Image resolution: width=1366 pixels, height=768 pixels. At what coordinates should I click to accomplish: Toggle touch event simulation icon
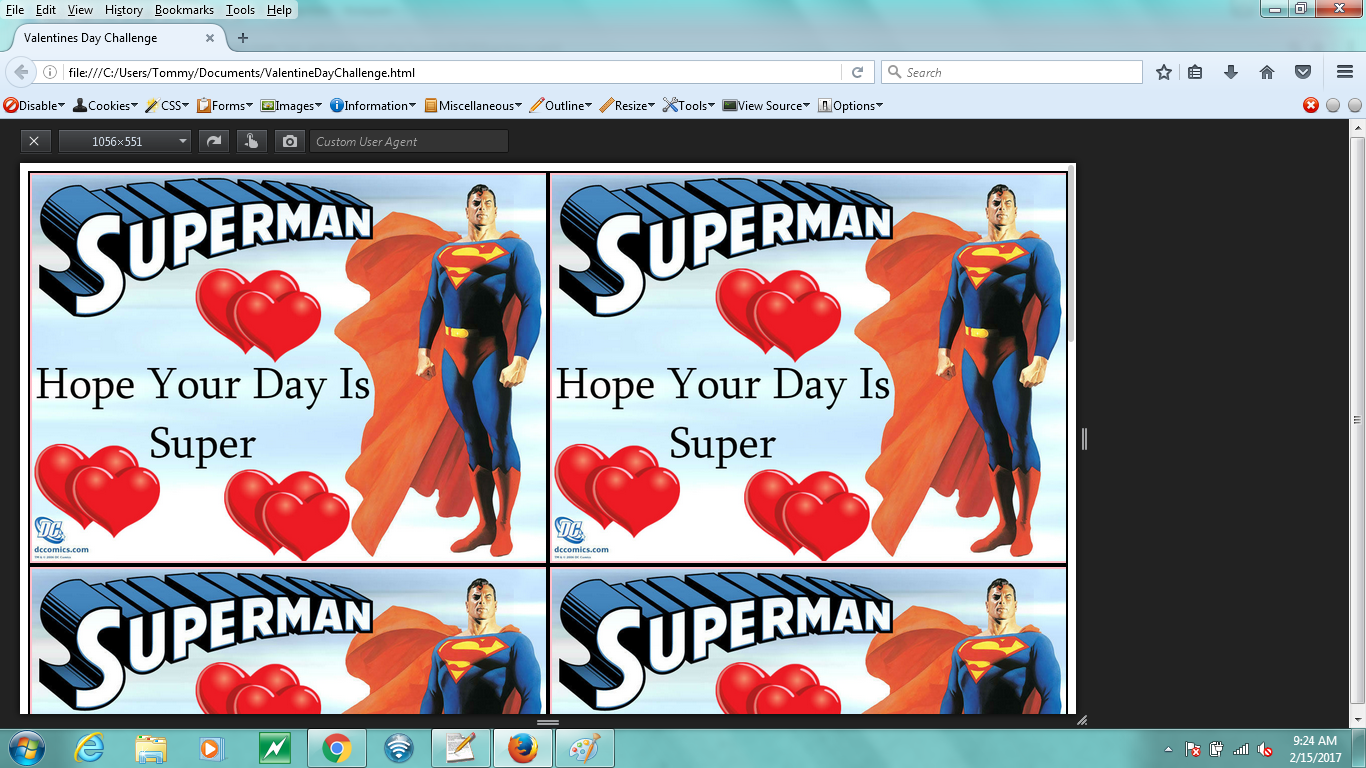click(x=251, y=141)
